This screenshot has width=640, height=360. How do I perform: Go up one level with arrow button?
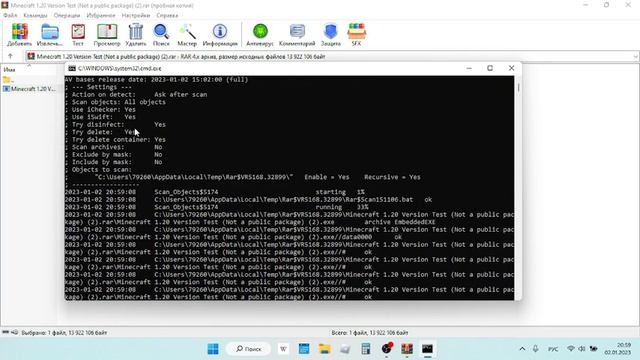click(11, 56)
